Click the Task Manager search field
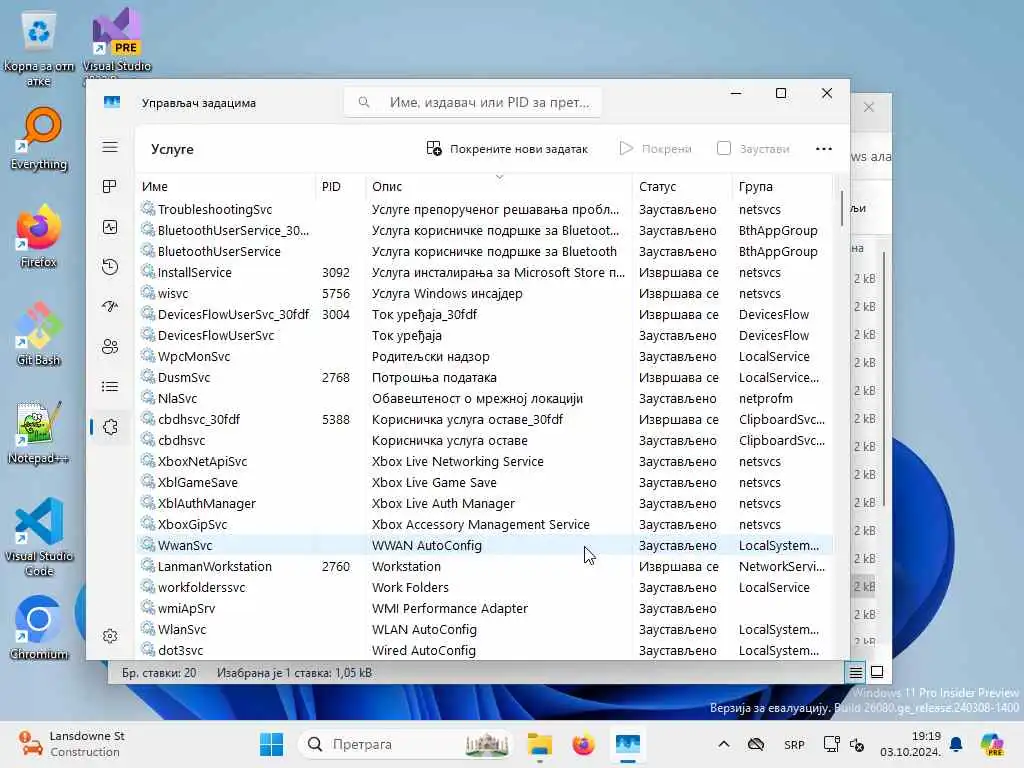This screenshot has width=1024, height=768. 473,103
